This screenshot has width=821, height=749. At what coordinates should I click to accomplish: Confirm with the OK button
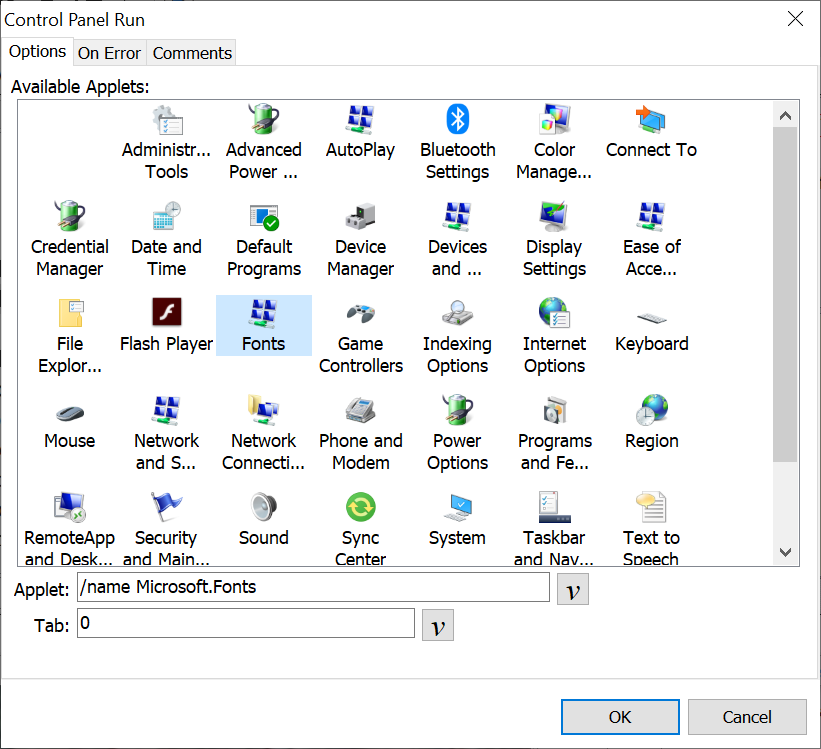click(x=620, y=716)
